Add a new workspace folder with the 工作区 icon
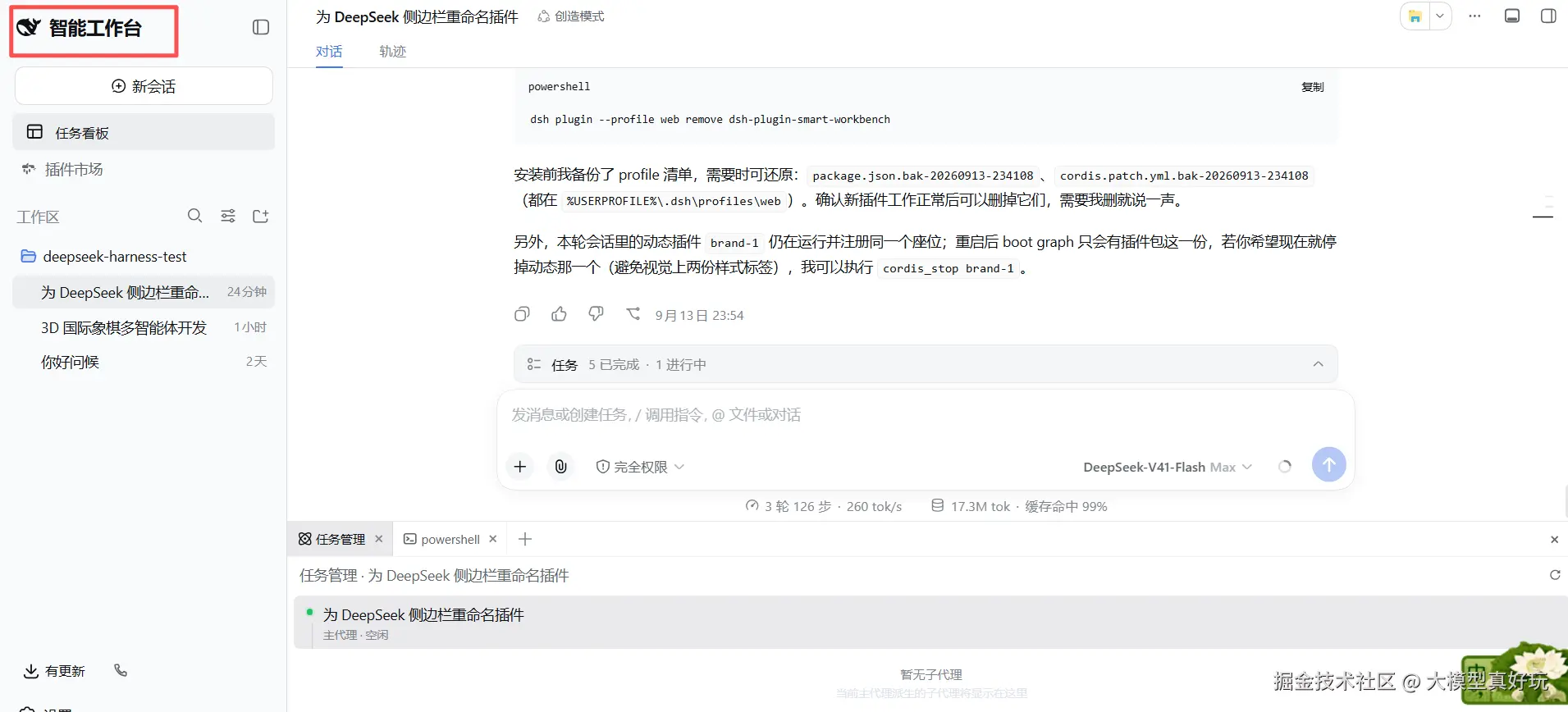Screen dimensions: 1568x712 point(261,216)
